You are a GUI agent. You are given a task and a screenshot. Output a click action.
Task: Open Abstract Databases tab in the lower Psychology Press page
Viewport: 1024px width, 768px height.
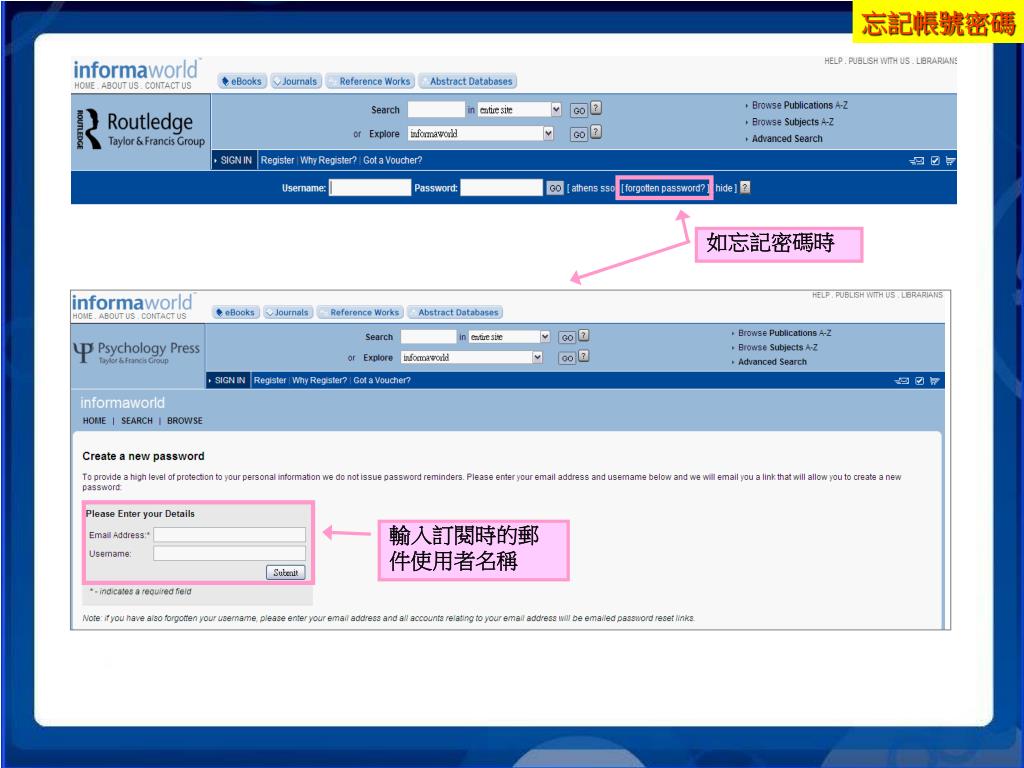tap(455, 312)
